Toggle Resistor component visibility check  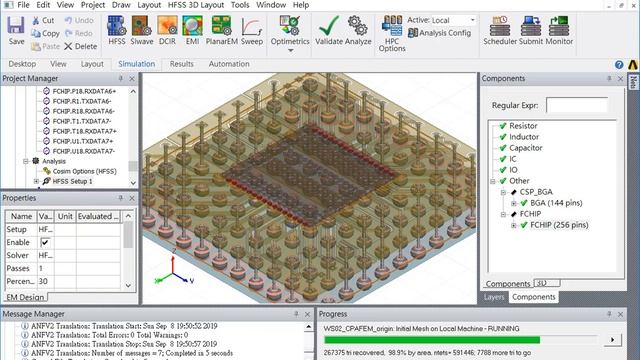coord(503,126)
